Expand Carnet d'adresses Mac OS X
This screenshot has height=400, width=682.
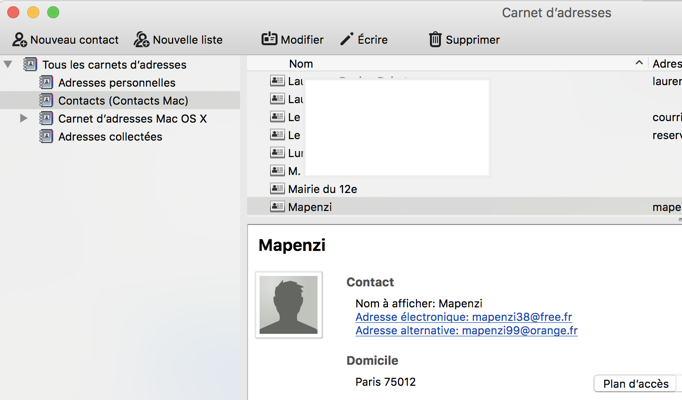click(24, 119)
